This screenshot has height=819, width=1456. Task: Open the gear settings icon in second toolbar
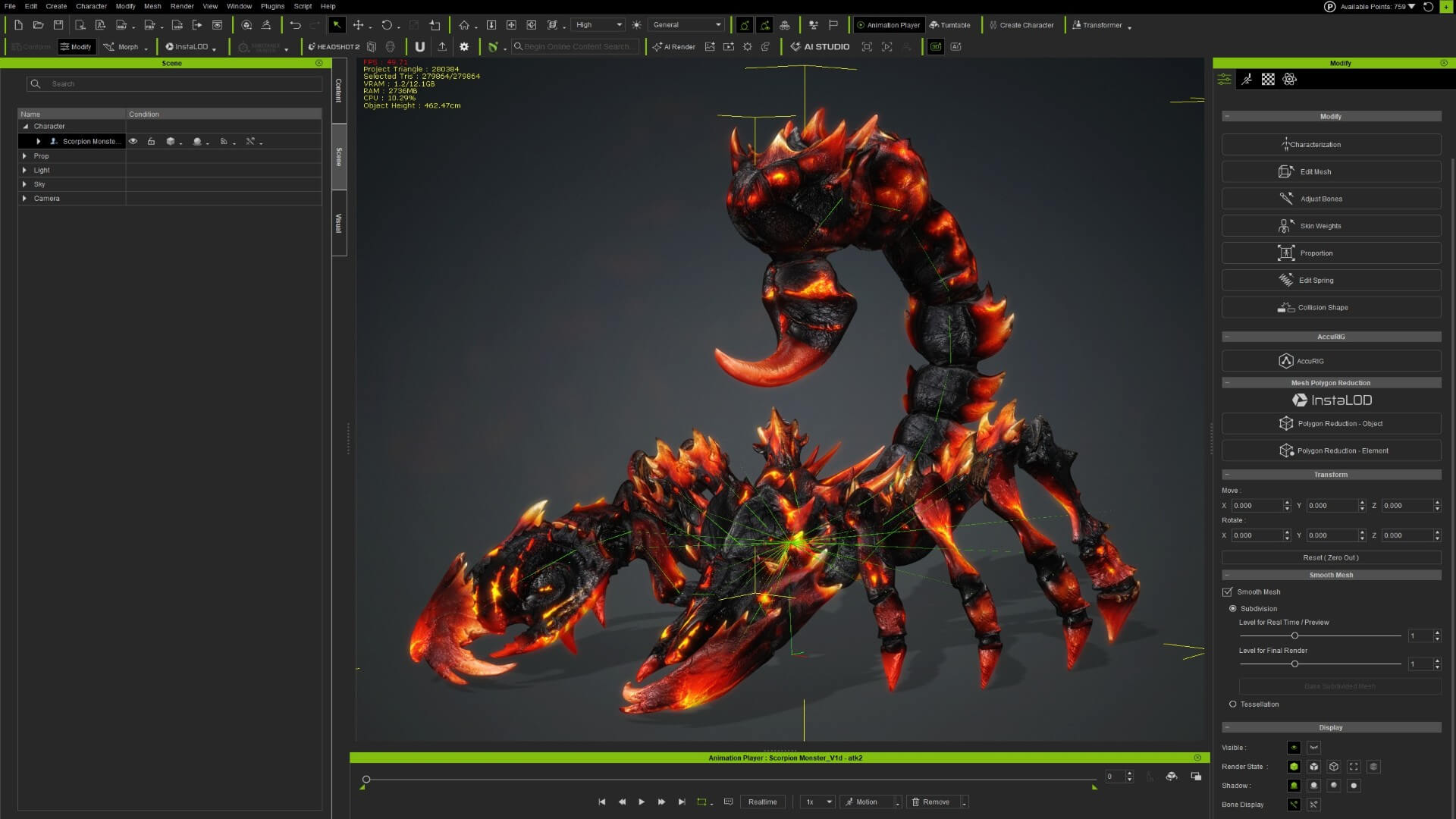coord(464,47)
